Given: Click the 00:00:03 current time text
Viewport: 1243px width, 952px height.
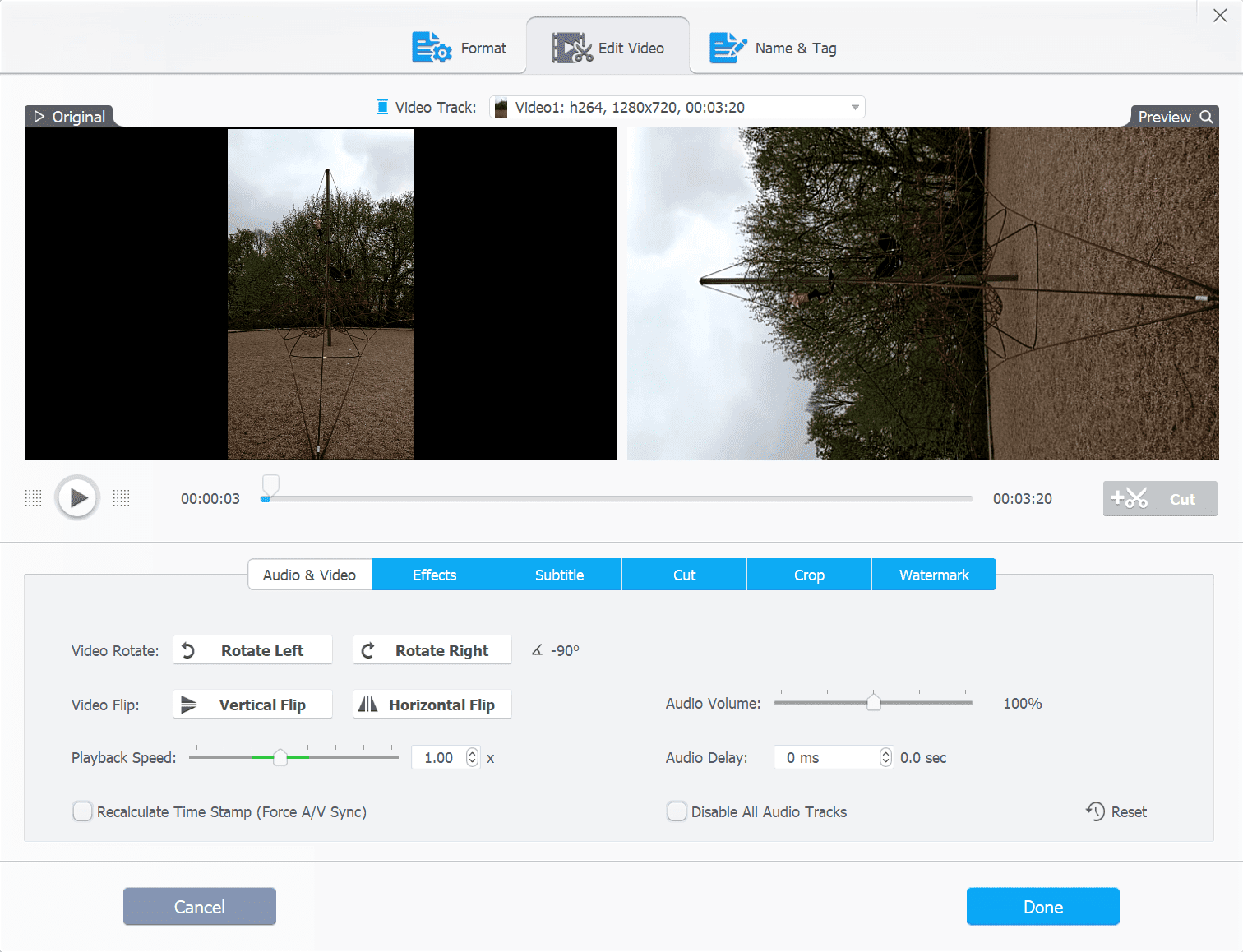Looking at the screenshot, I should [x=210, y=499].
